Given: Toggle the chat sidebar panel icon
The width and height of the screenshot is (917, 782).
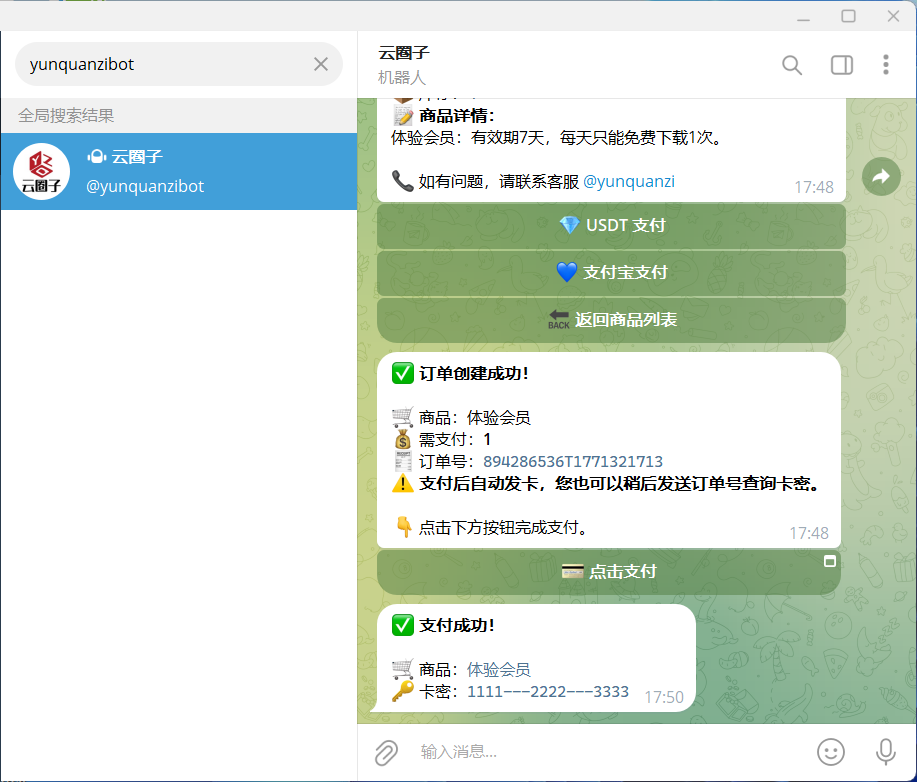Looking at the screenshot, I should (841, 64).
